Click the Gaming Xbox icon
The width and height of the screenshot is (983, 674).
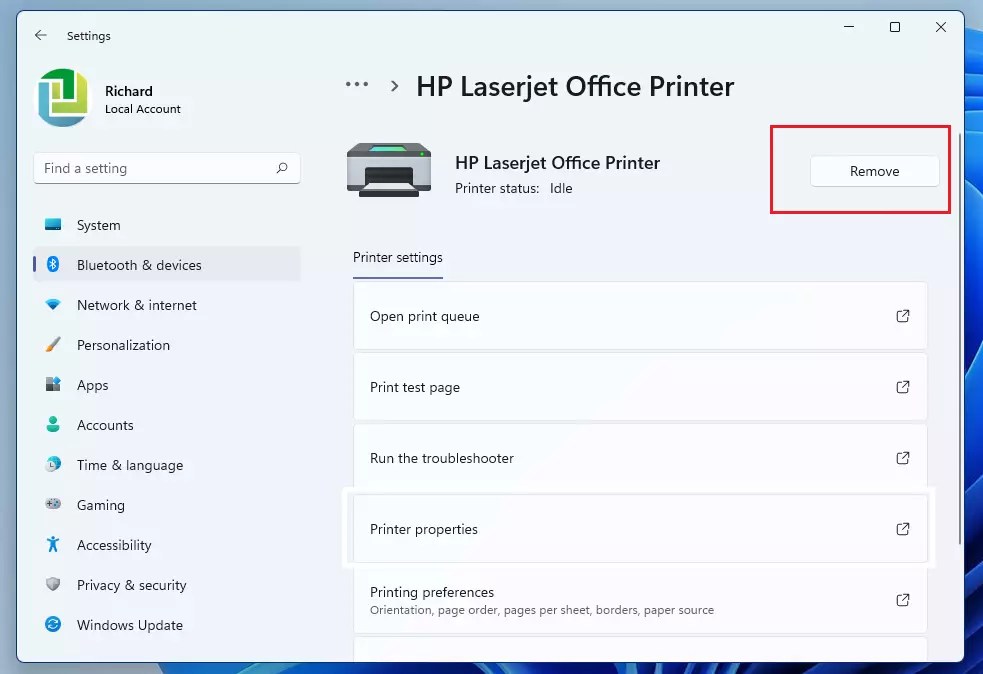(53, 505)
